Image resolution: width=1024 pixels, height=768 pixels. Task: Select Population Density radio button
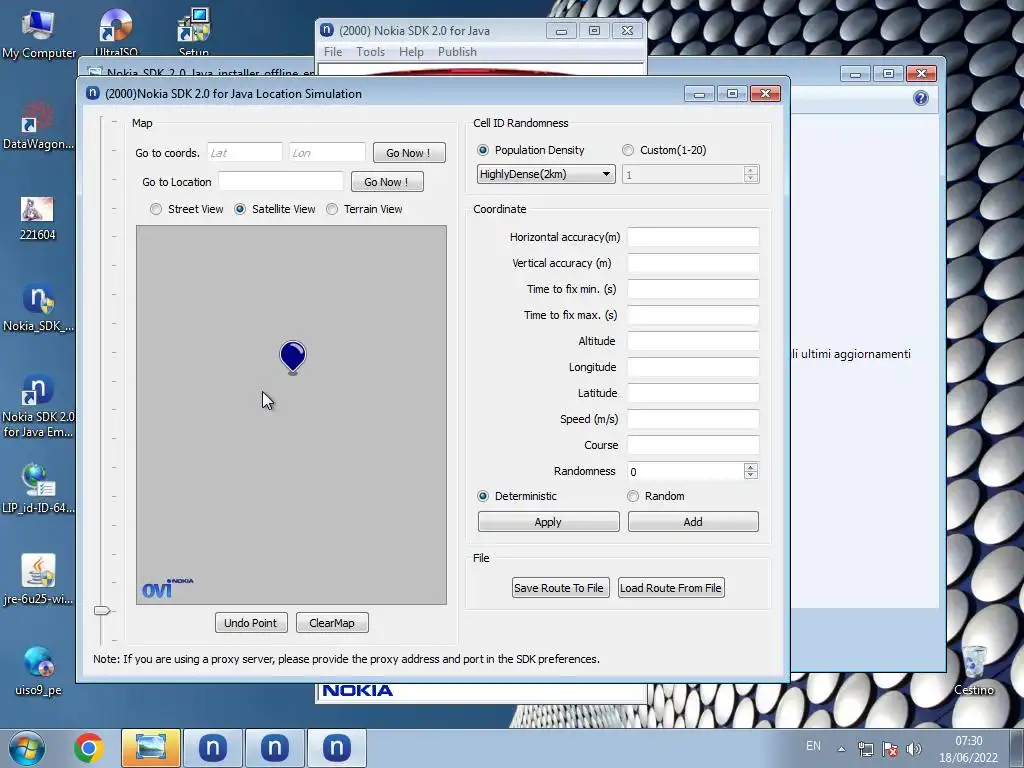531,150
